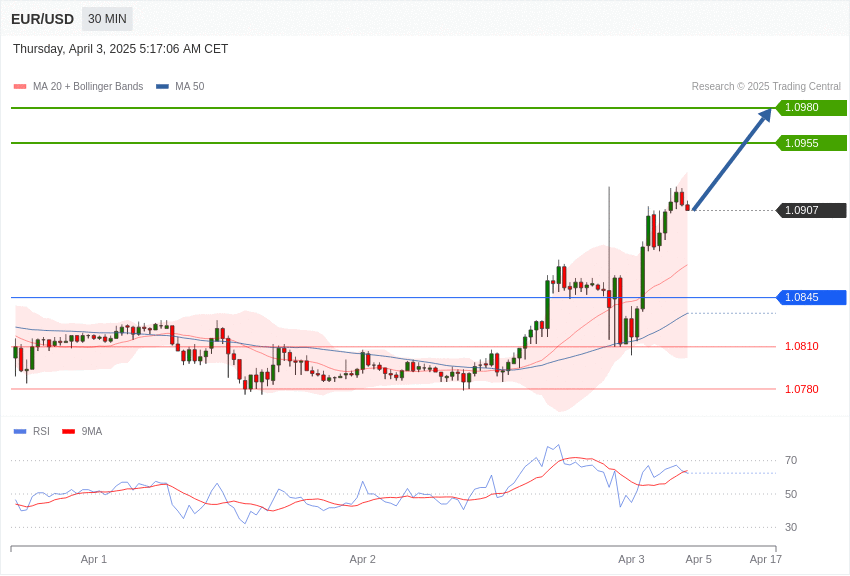Toggle the MA 50 legend label
Viewport: 850px width, 576px height.
tap(189, 87)
